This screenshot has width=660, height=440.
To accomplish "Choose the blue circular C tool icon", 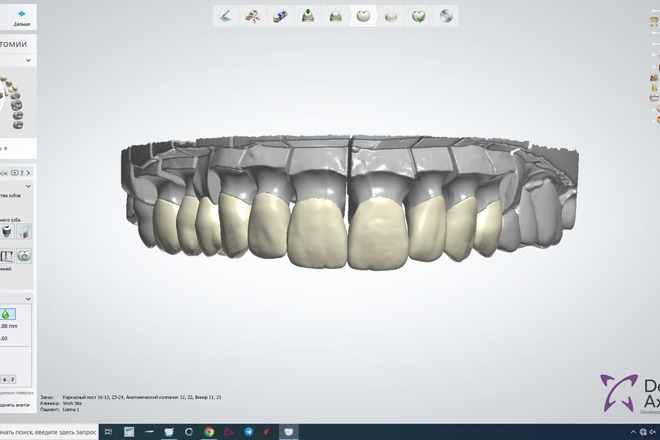I will pos(24,256).
